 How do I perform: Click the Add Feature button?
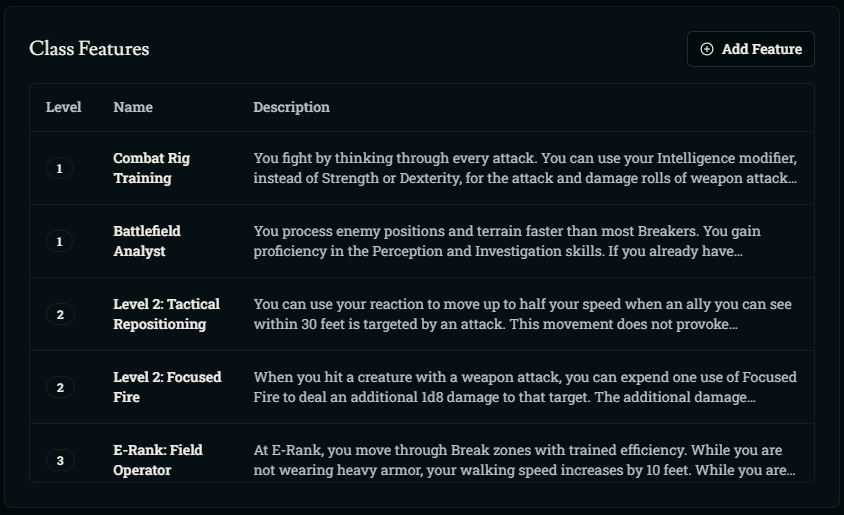[x=750, y=49]
